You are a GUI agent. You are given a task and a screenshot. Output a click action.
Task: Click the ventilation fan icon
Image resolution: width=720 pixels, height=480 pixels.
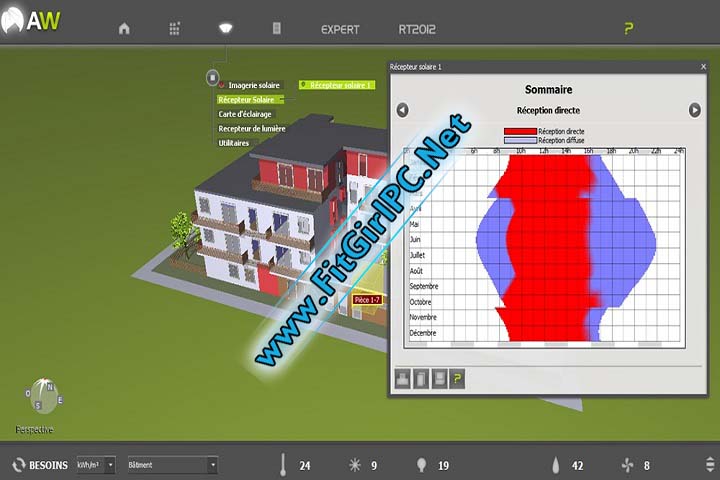626,465
